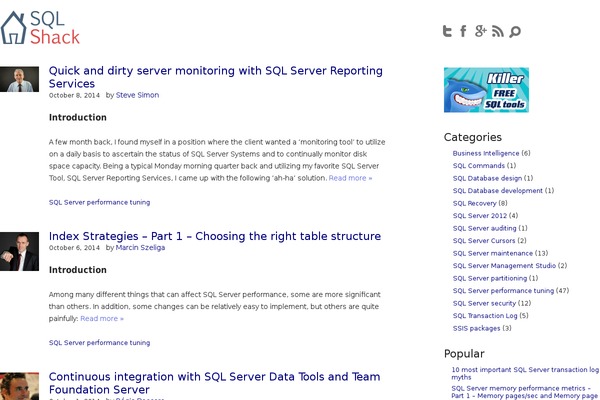Open SQL Server performance tuning tag under Index Strategies
600x400 pixels.
coord(99,343)
